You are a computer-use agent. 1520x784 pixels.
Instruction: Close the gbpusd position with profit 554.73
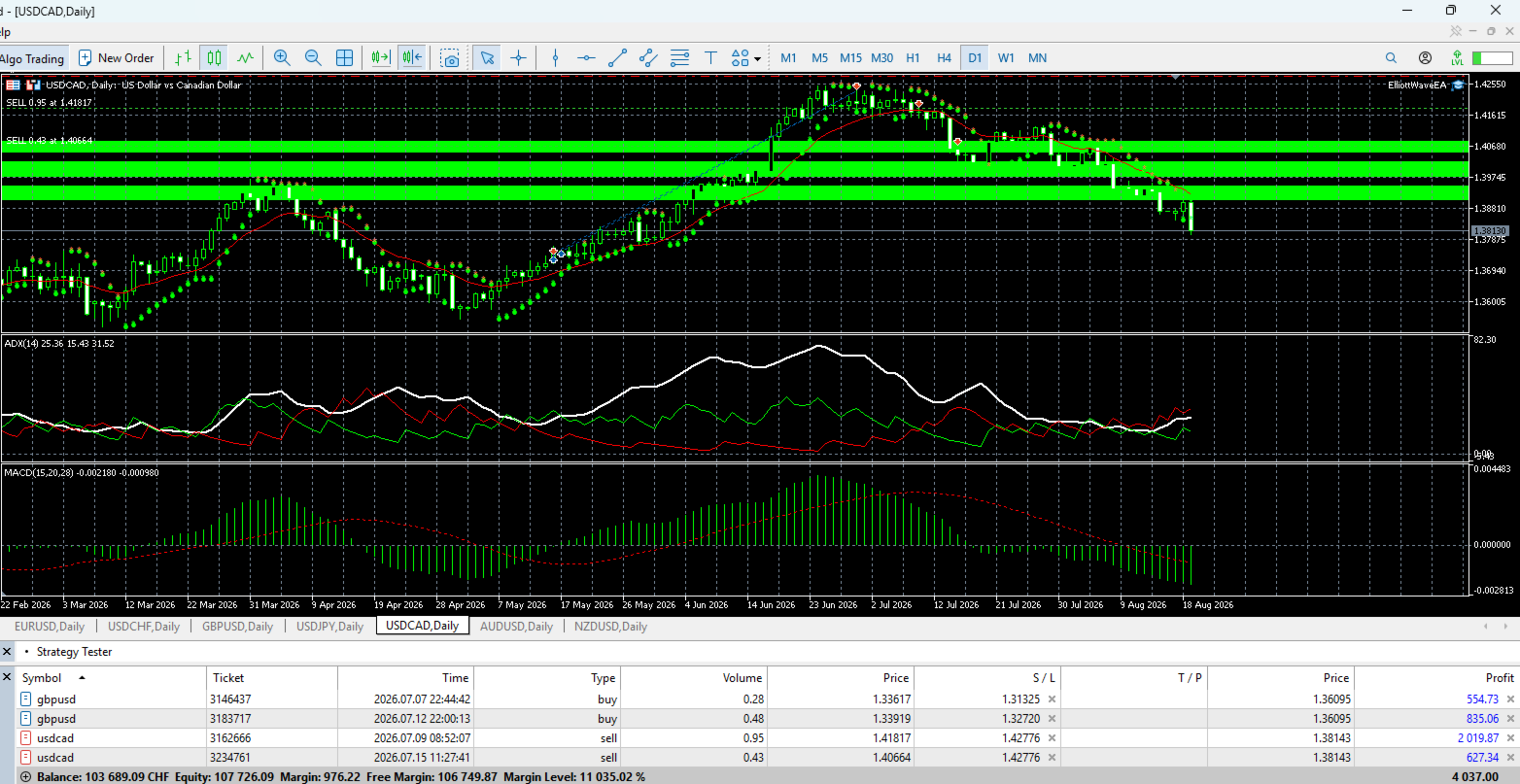(1510, 699)
